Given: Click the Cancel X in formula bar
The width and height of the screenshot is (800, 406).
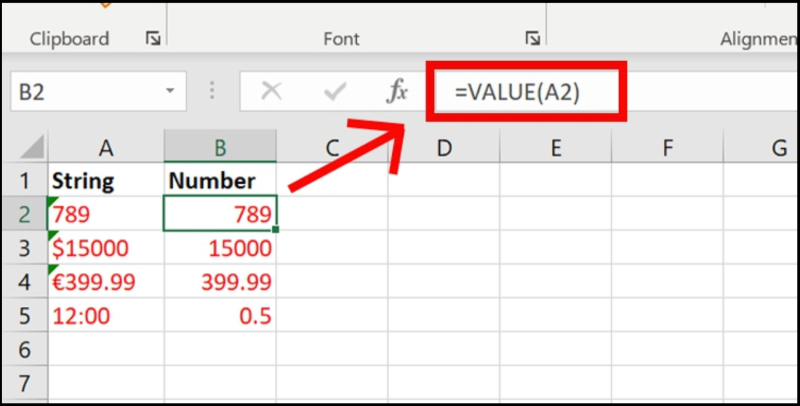Looking at the screenshot, I should (270, 92).
